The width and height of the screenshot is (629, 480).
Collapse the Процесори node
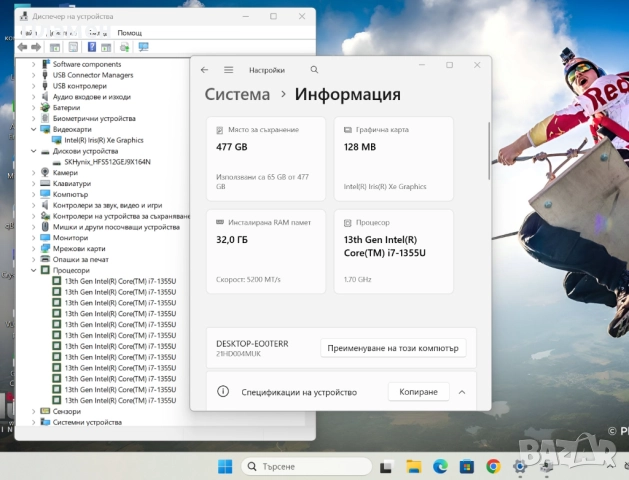pyautogui.click(x=34, y=270)
